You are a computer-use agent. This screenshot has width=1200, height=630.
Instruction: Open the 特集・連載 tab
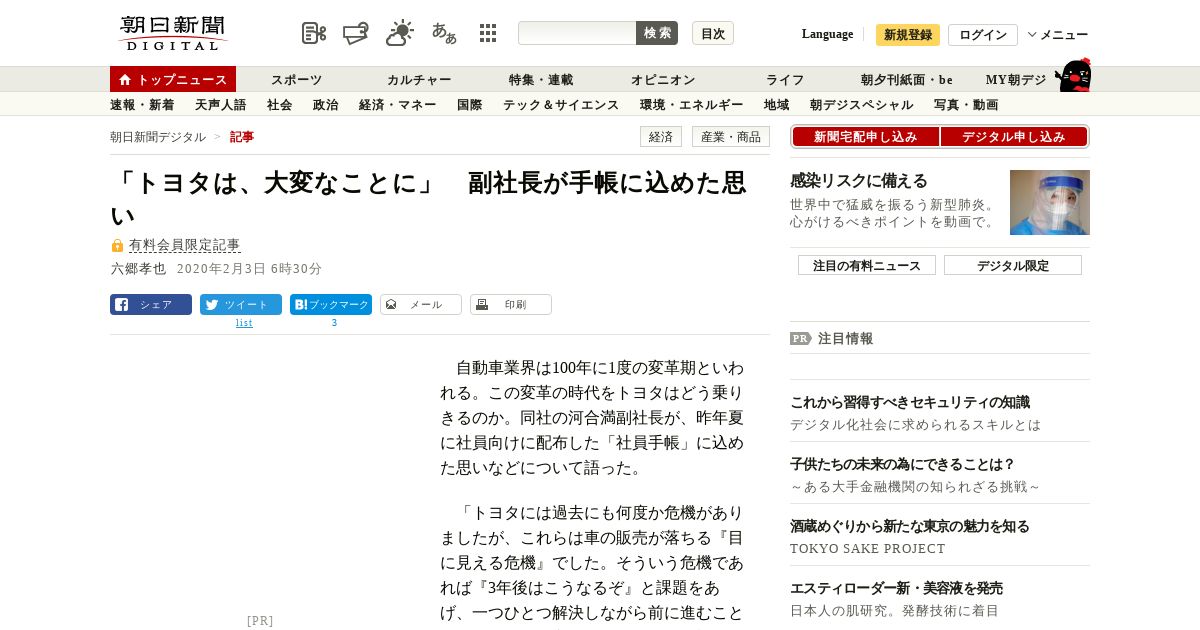click(x=541, y=80)
